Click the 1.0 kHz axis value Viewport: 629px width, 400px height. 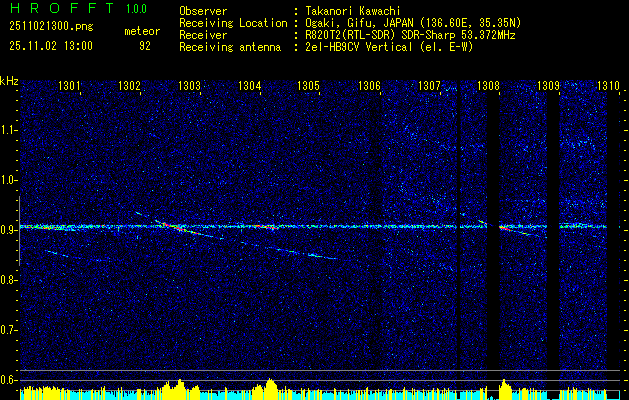click(x=9, y=180)
